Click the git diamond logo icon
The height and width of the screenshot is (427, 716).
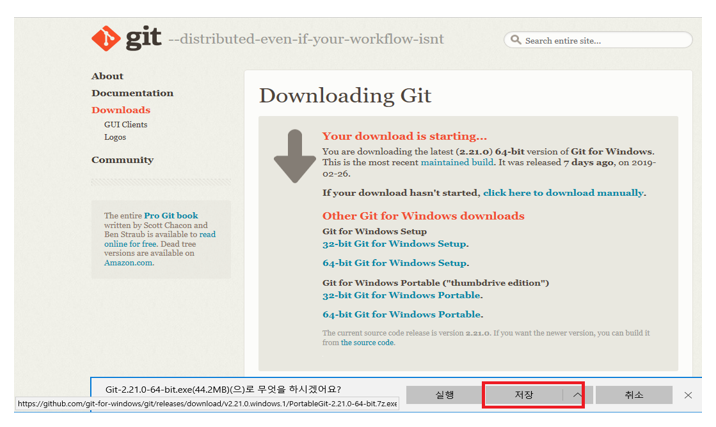point(106,38)
